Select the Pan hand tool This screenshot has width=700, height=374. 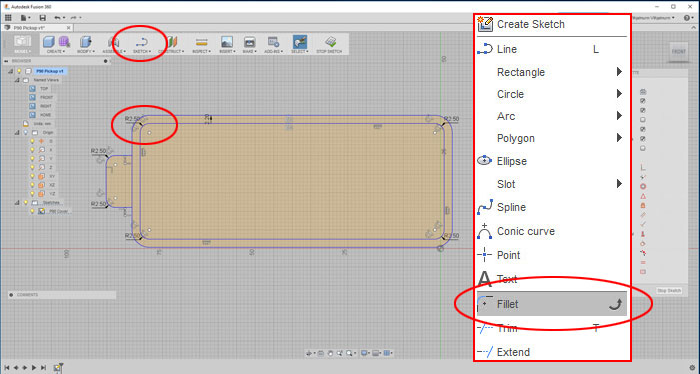coord(330,353)
